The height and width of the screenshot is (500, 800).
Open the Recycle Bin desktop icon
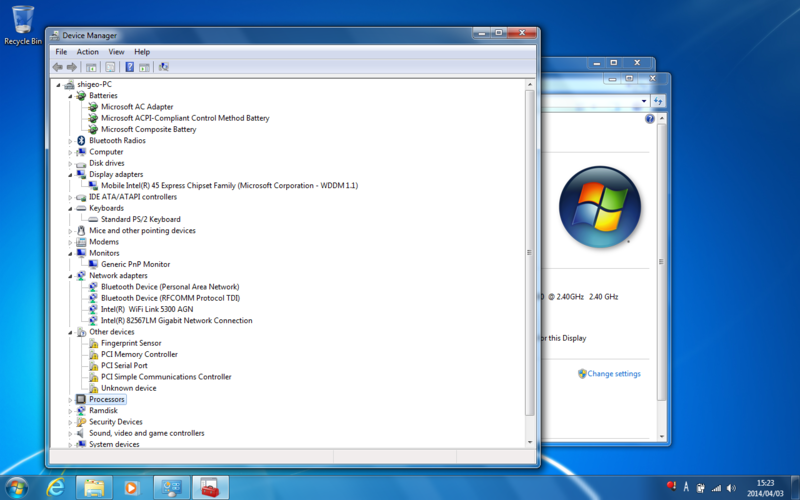click(x=23, y=25)
